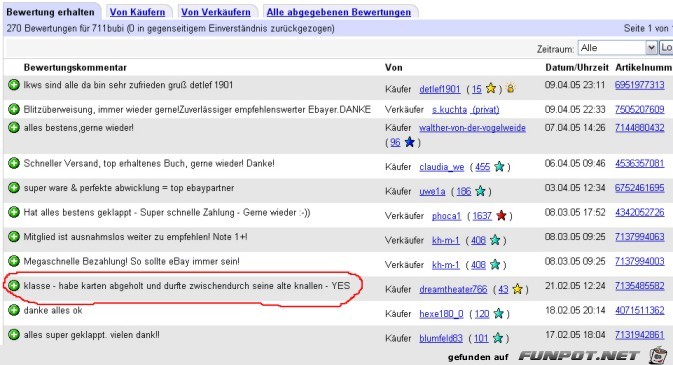Click the teal star beside uwe1a's 186

(480, 191)
